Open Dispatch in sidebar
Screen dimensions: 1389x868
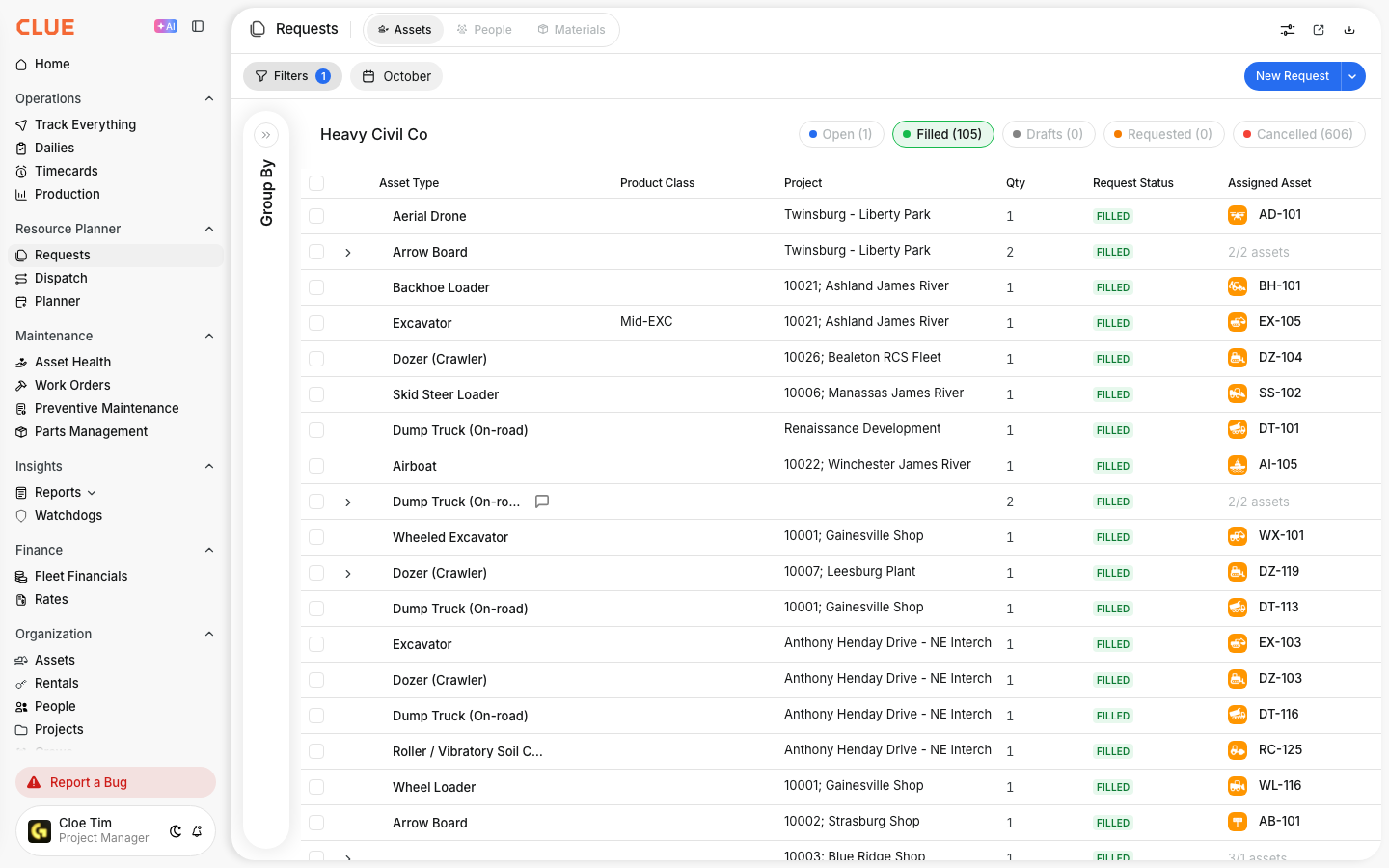[61, 278]
